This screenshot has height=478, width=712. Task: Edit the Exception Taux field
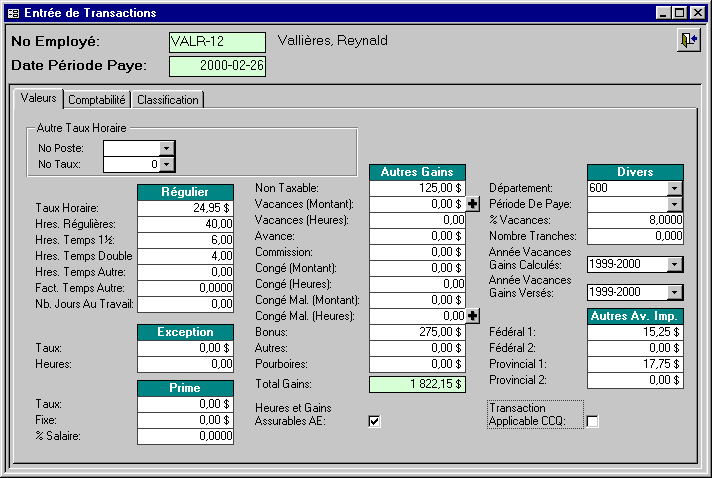pos(185,348)
